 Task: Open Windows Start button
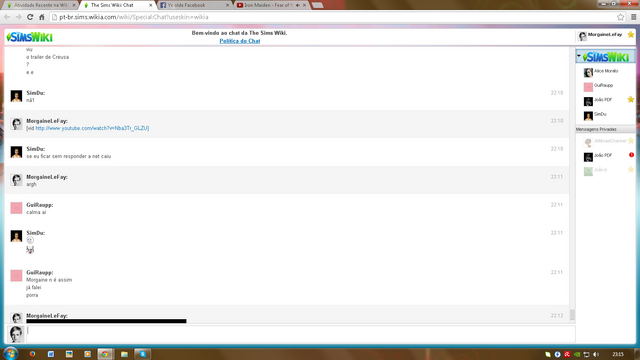pyautogui.click(x=11, y=353)
